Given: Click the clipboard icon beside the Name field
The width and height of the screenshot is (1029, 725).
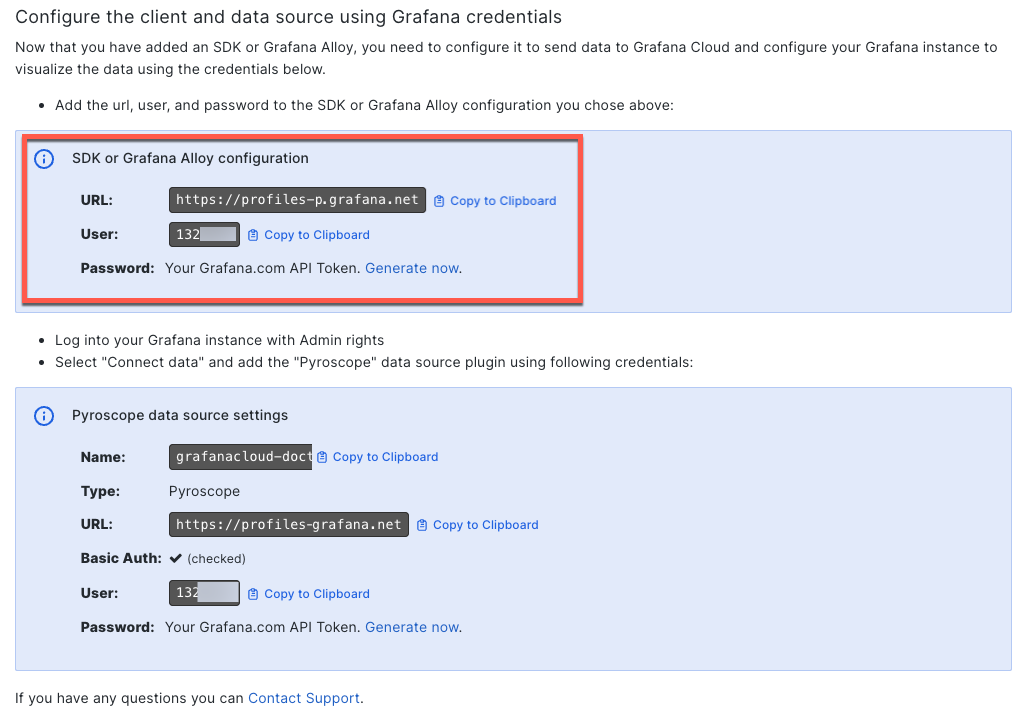Looking at the screenshot, I should [324, 456].
